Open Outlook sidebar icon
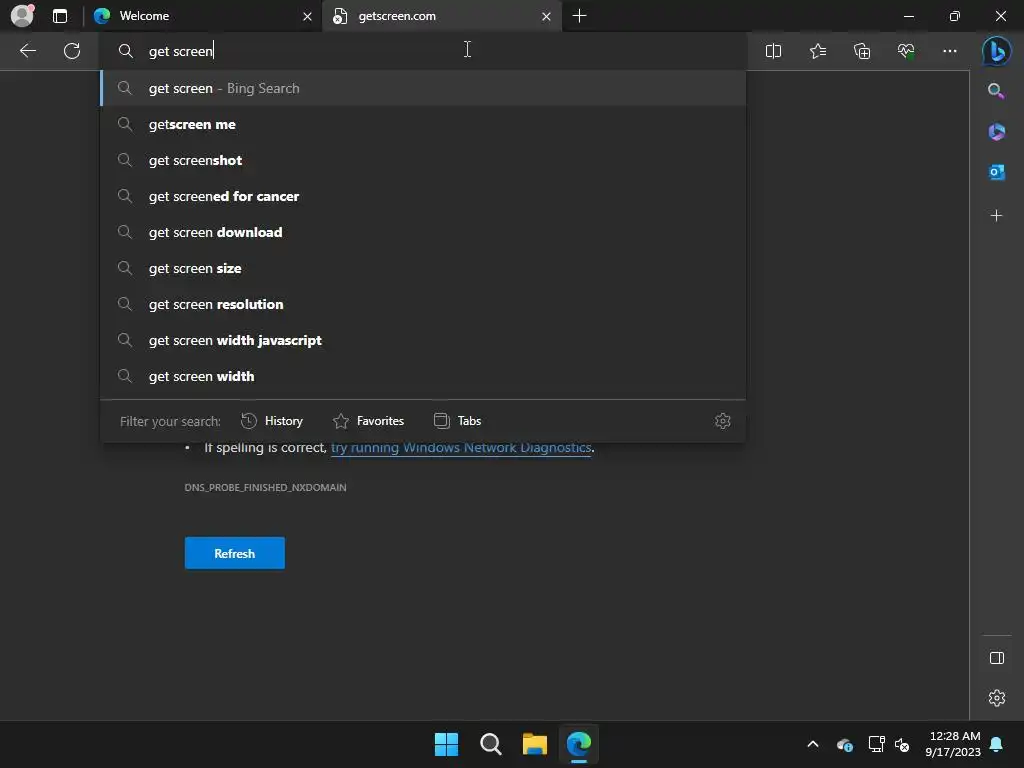Viewport: 1024px width, 768px height. [996, 172]
